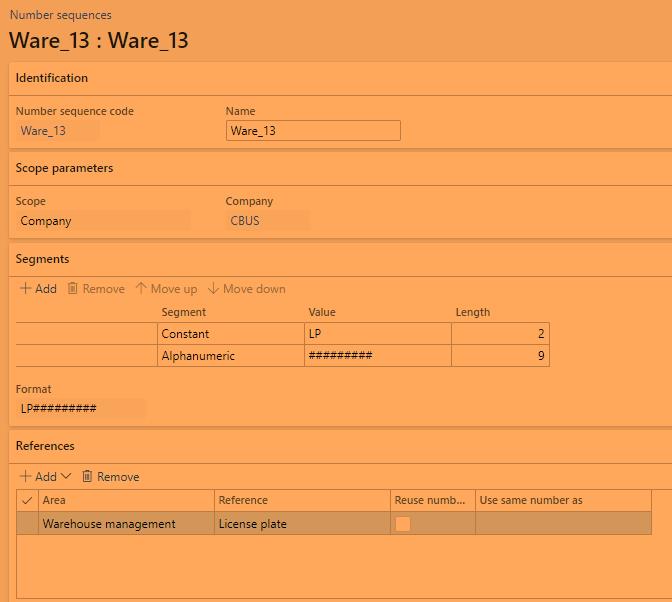Click the ######### value cell
672x602 pixels.
(x=378, y=356)
